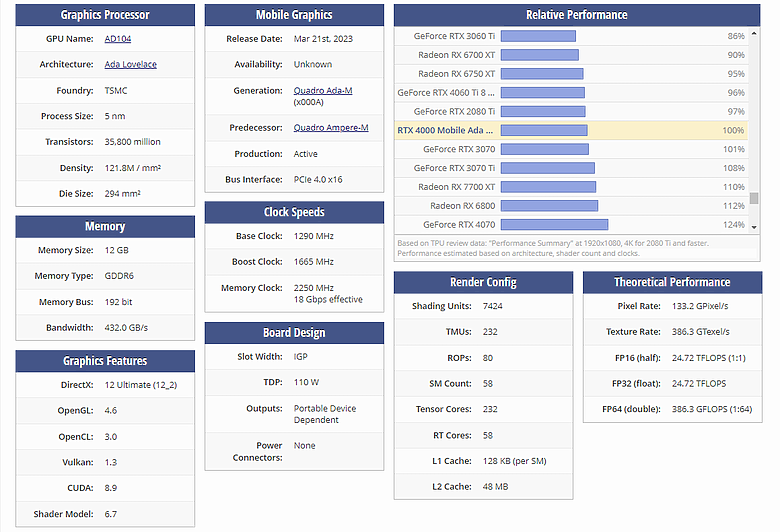Click the Relative Performance section header
Screen dimensions: 780x532
[x=577, y=15]
